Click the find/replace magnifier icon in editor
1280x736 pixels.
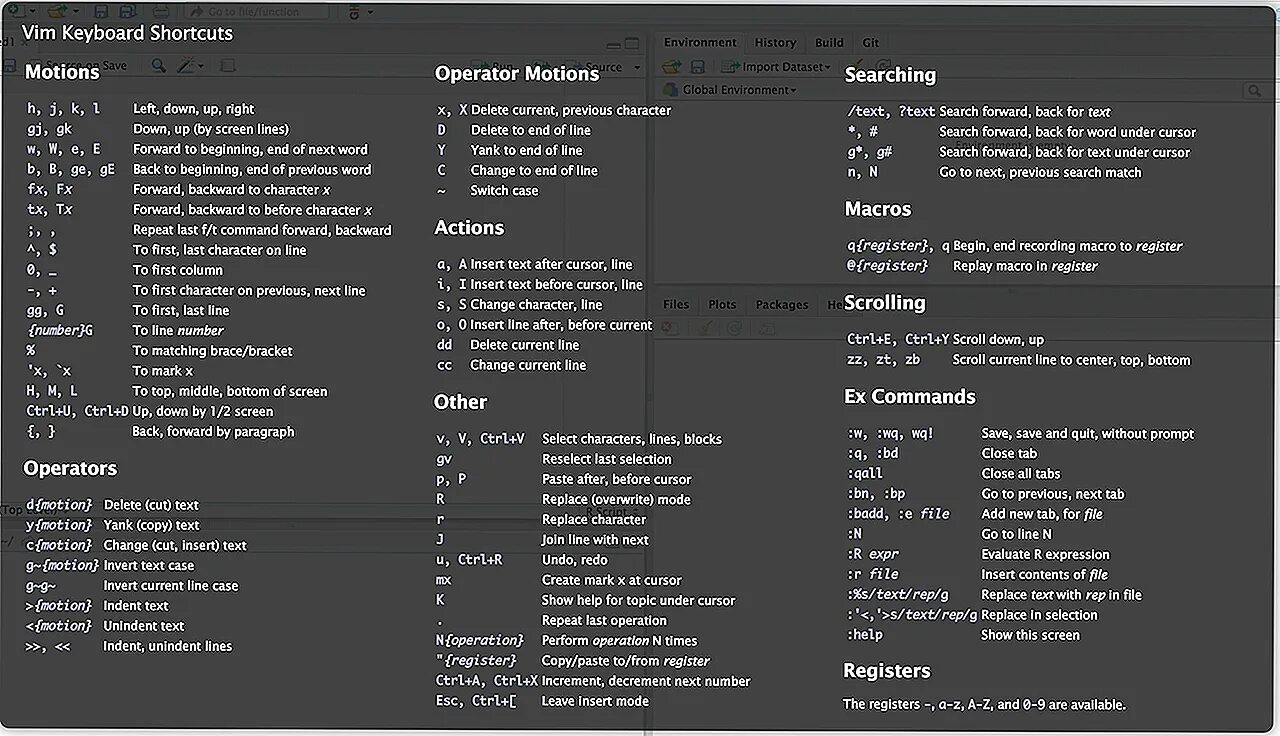click(x=158, y=66)
